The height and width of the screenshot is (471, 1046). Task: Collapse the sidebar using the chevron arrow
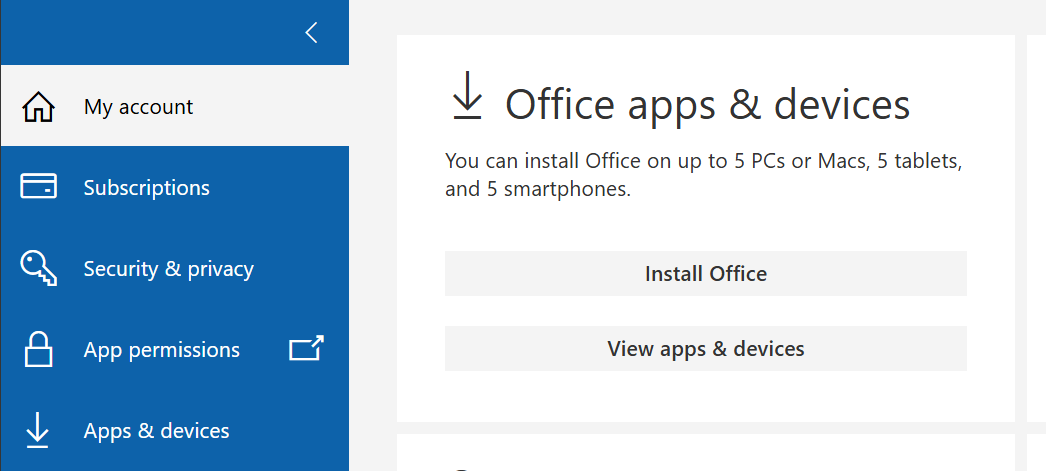tap(311, 32)
